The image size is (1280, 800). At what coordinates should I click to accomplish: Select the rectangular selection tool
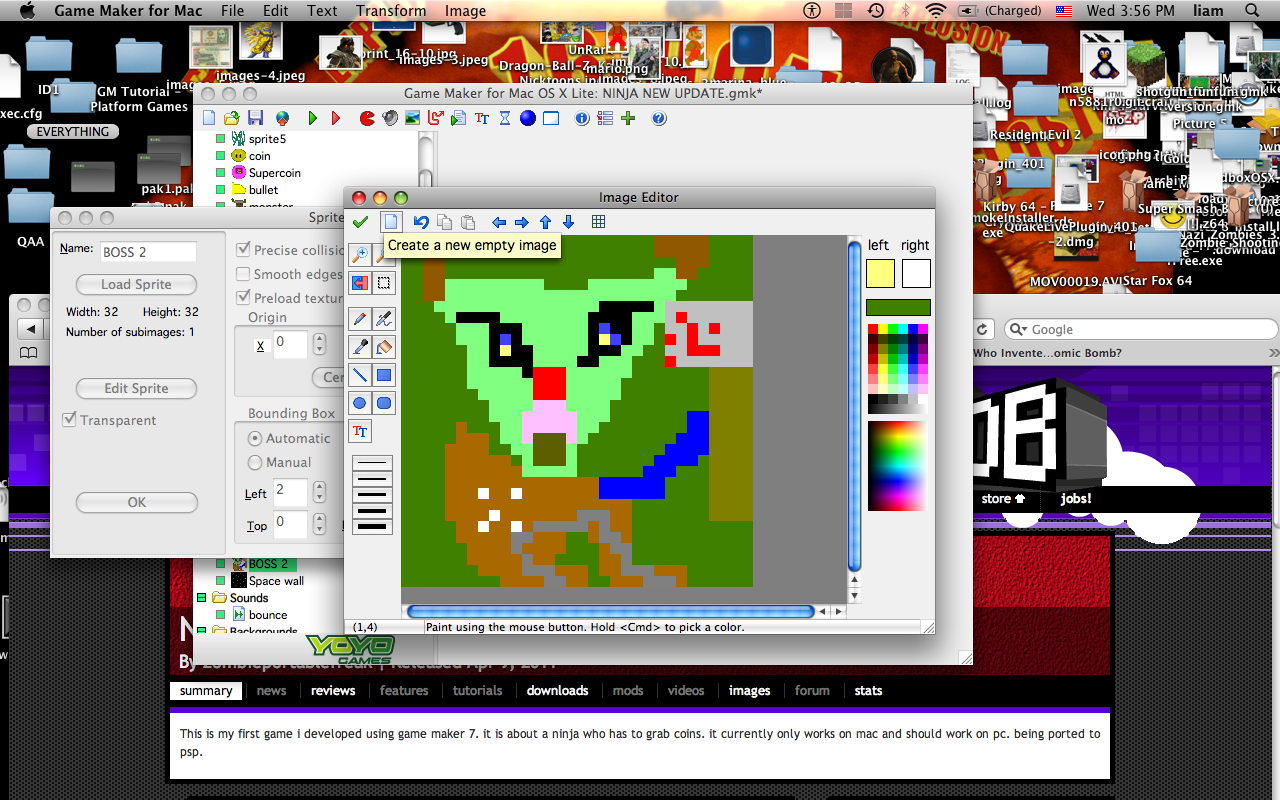[x=384, y=283]
